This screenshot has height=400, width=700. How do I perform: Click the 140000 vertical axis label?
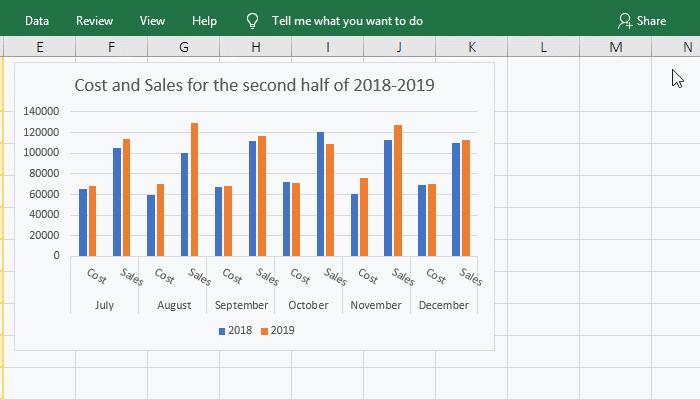click(40, 111)
